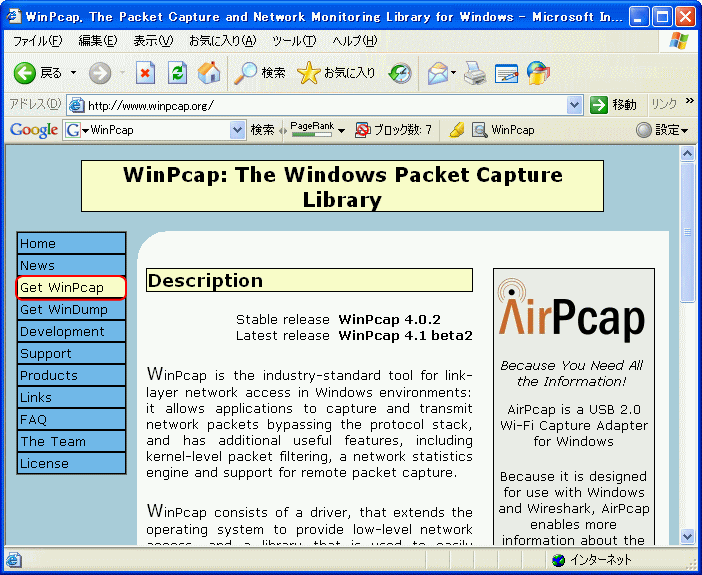
Task: Open Forward button history dropdown arrow
Action: coord(122,73)
